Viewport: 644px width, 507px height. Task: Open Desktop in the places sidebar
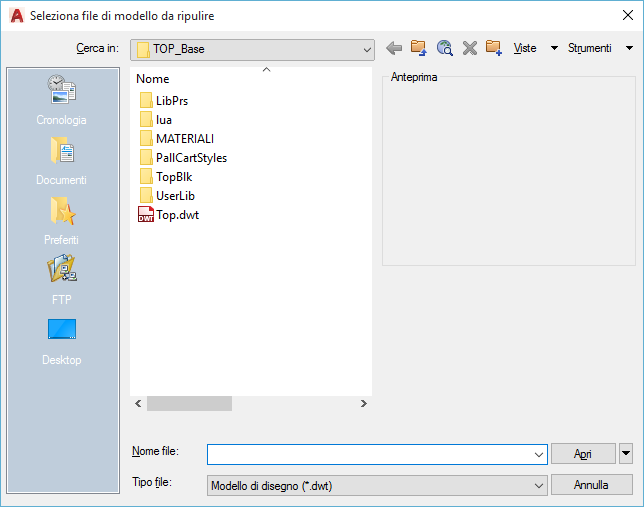pyautogui.click(x=62, y=341)
